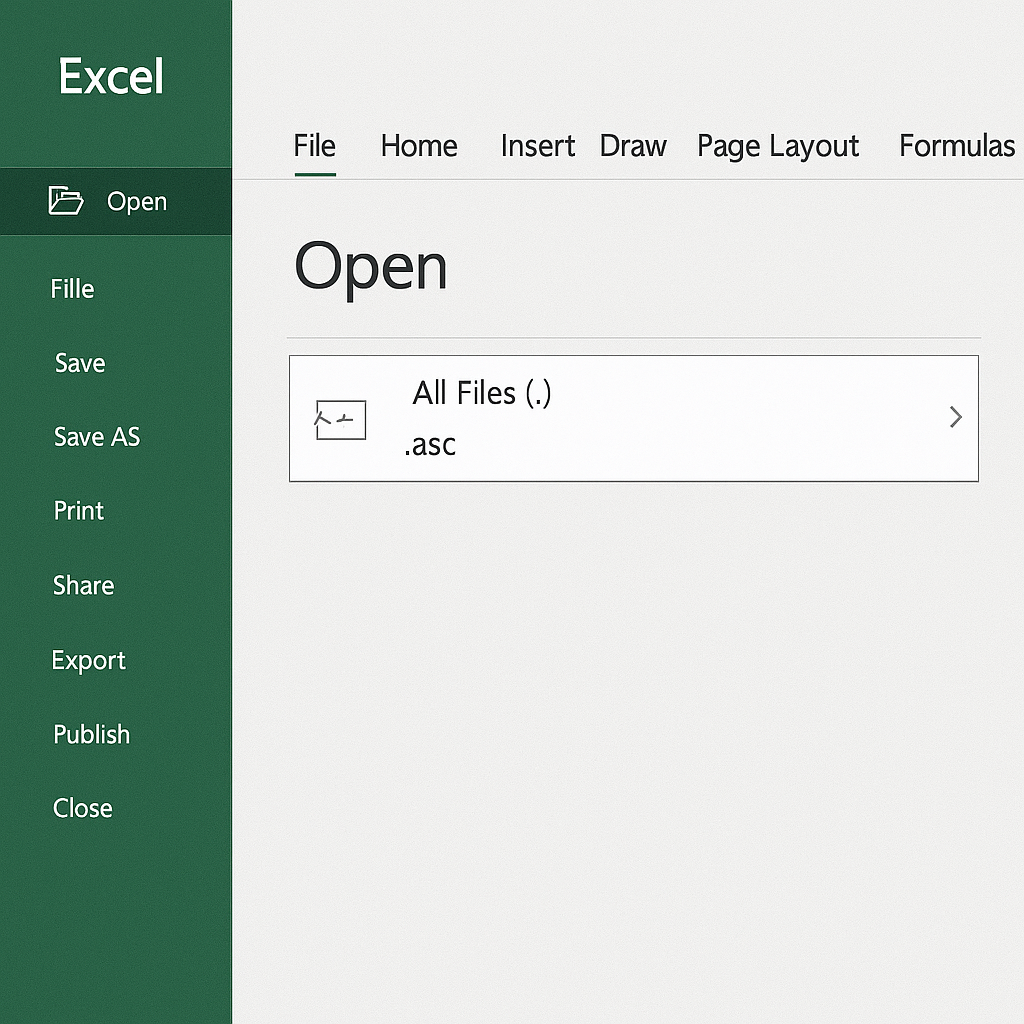Click Print in the sidebar
The image size is (1024, 1024).
point(79,511)
